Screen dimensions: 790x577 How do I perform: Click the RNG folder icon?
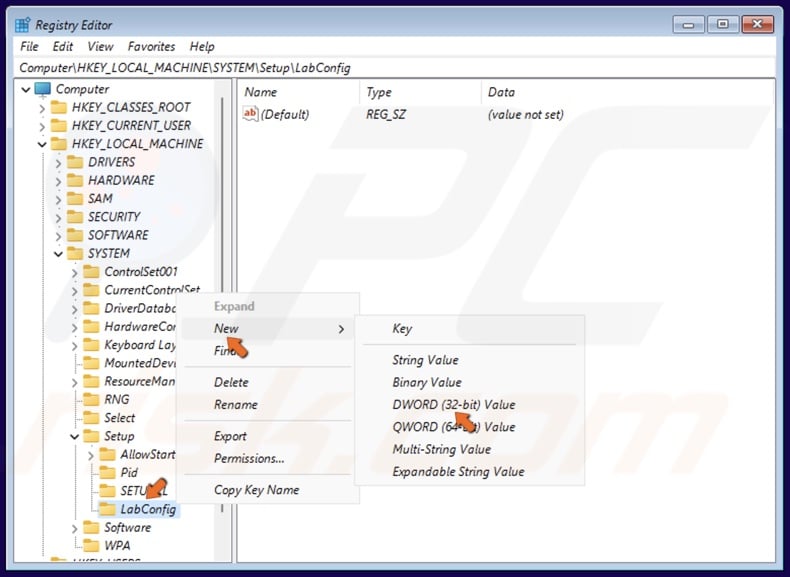[x=91, y=399]
